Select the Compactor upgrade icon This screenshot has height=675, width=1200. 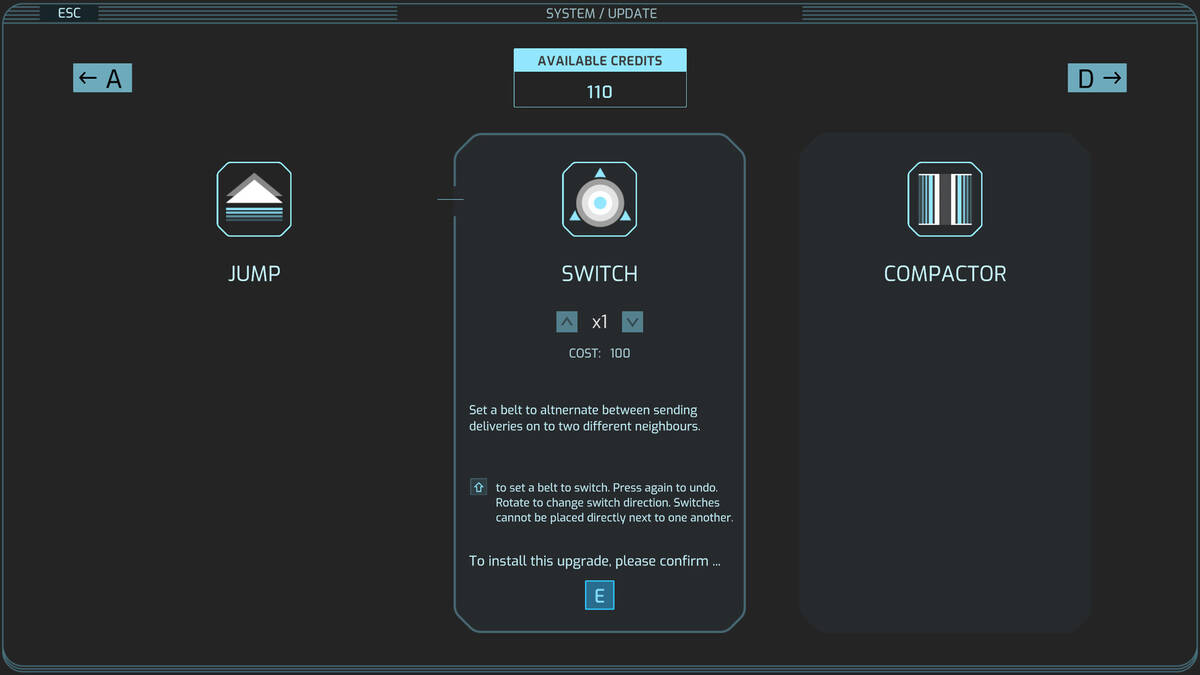click(945, 199)
